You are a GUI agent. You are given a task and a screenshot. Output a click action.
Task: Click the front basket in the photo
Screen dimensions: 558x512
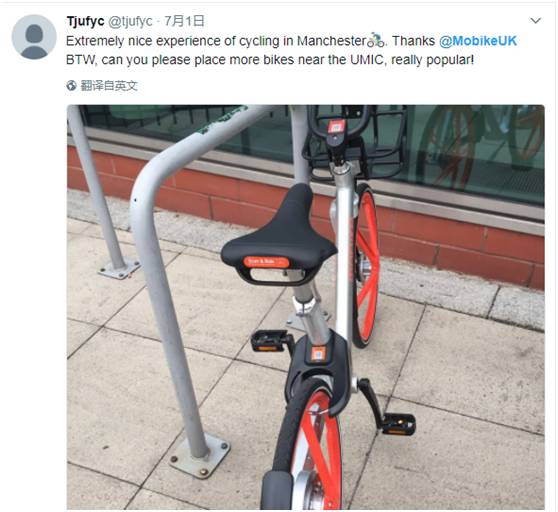point(356,142)
